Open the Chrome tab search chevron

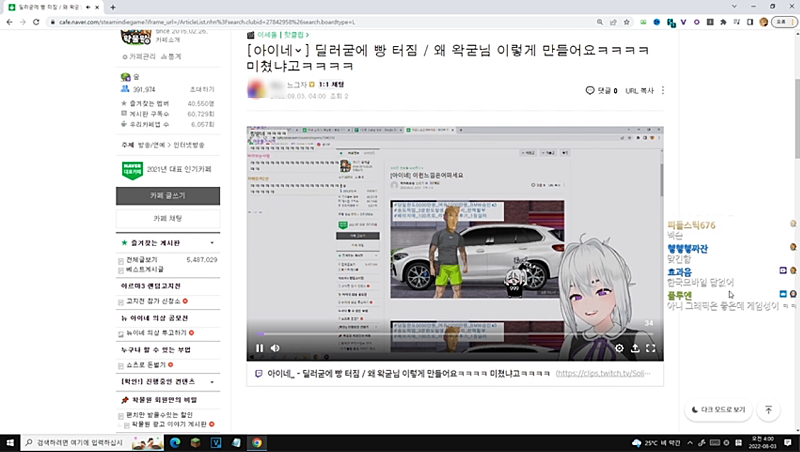(734, 7)
